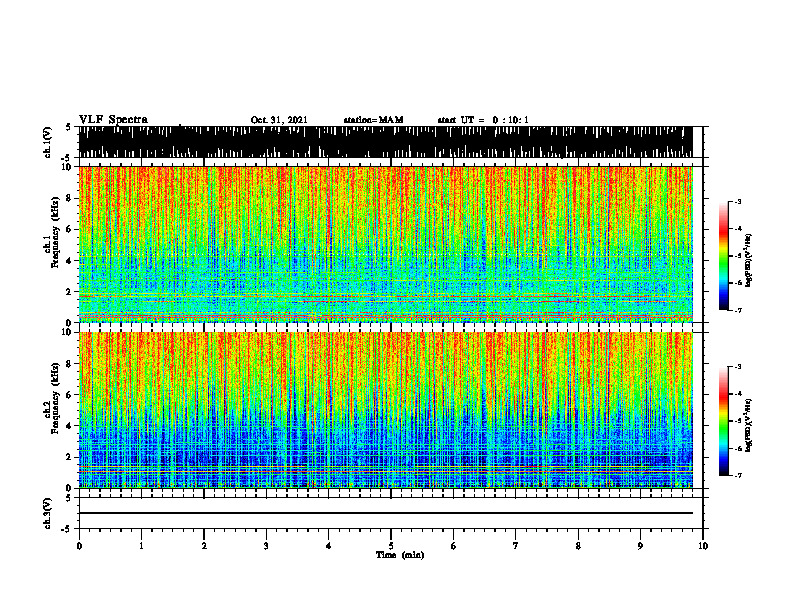
Task: Click the "ch.1(V)" waveform axis label
Action: coord(48,142)
